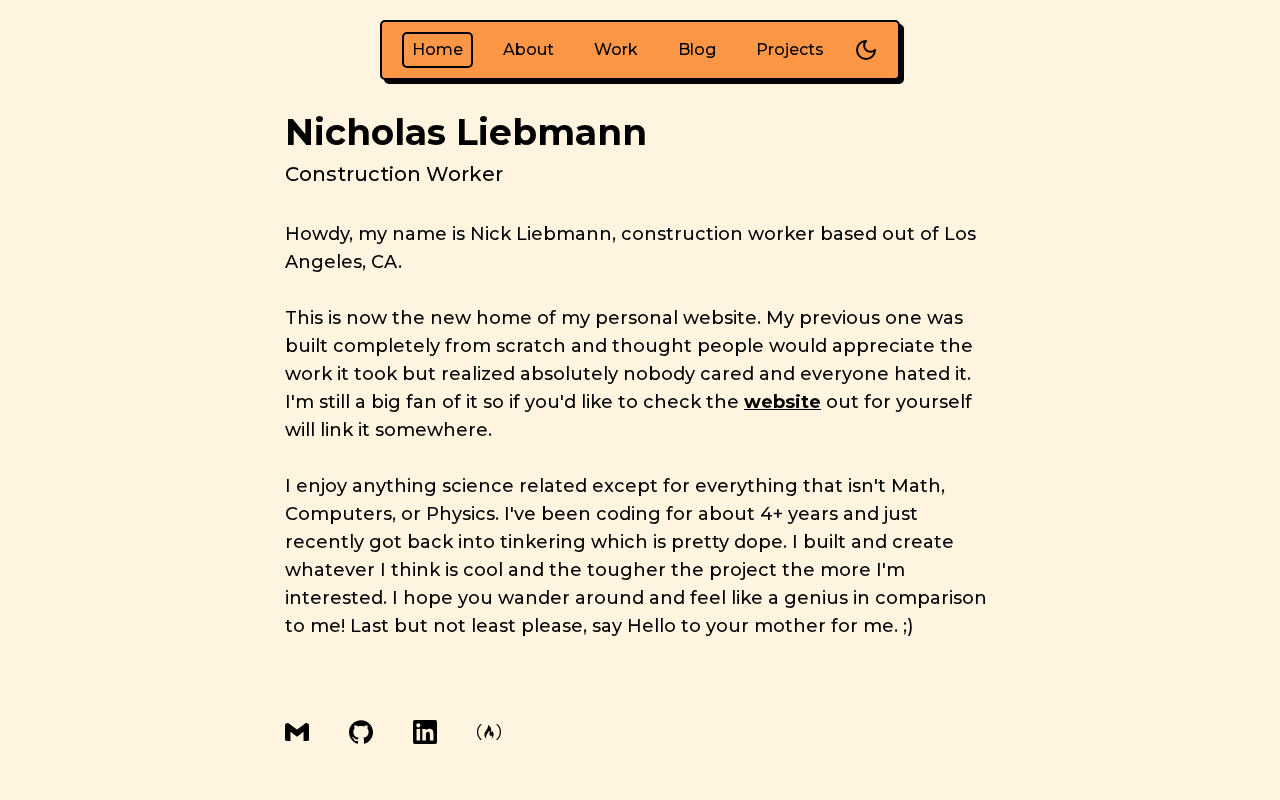Select Projects in the navigation bar
The image size is (1280, 800).
click(x=790, y=50)
